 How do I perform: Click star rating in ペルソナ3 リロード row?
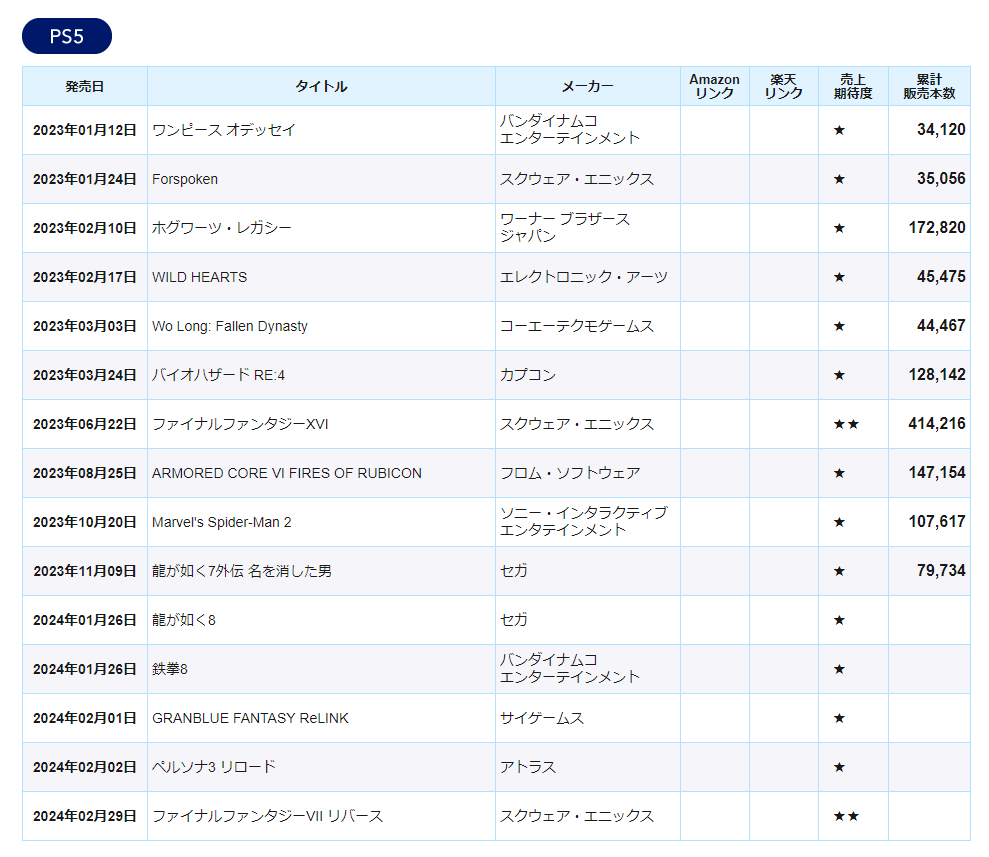click(x=839, y=767)
